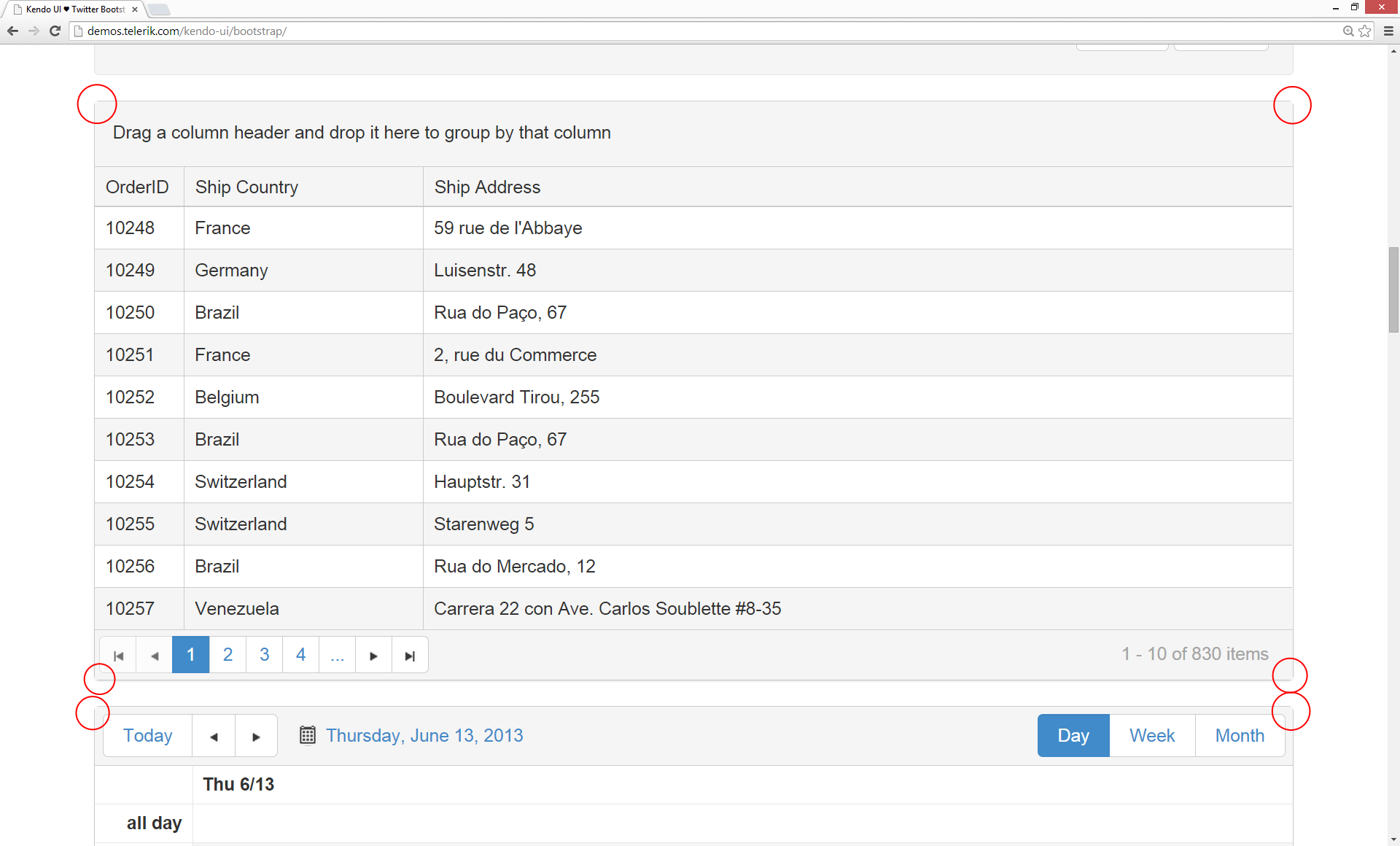Screen dimensions: 1400x846
Task: Click the scheduler calendar icon
Action: [x=308, y=735]
